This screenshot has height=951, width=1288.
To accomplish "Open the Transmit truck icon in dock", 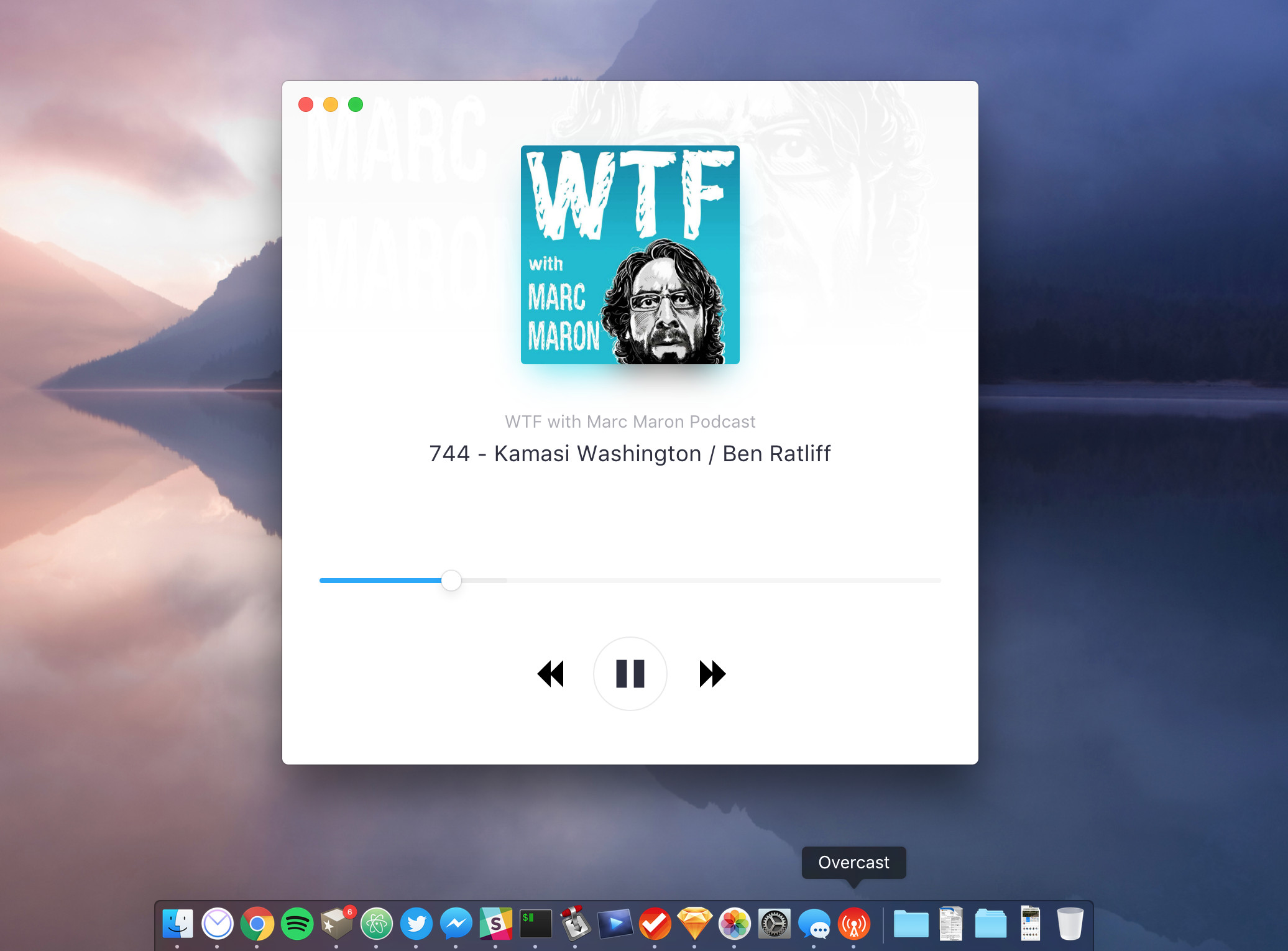I will (x=576, y=924).
